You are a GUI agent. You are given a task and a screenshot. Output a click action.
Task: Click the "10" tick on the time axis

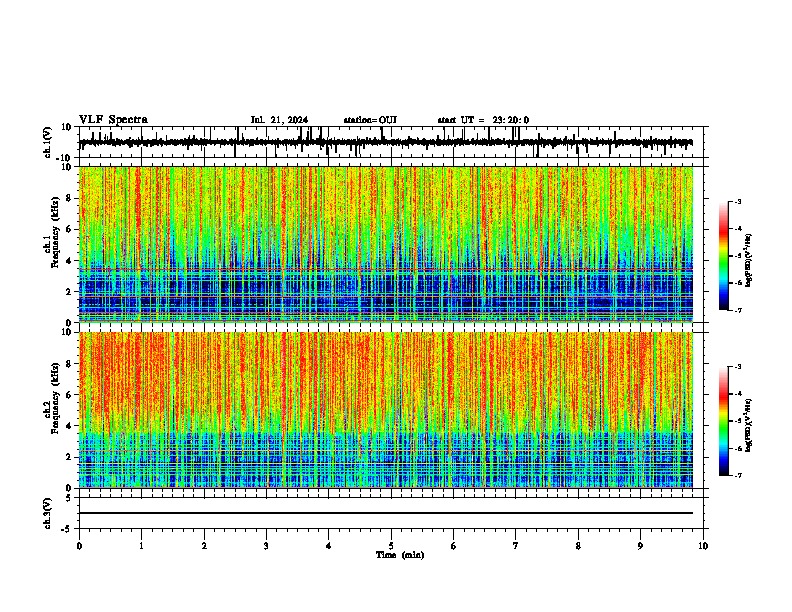point(703,546)
